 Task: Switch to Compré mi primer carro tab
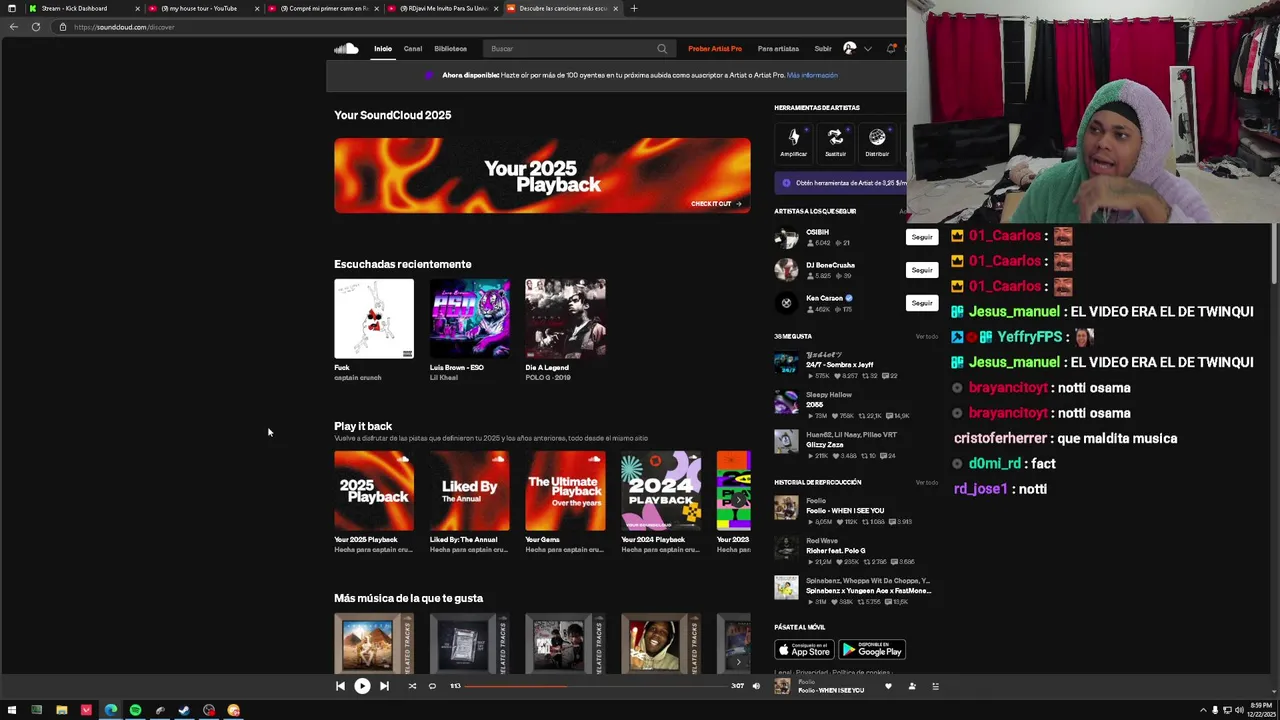point(323,8)
